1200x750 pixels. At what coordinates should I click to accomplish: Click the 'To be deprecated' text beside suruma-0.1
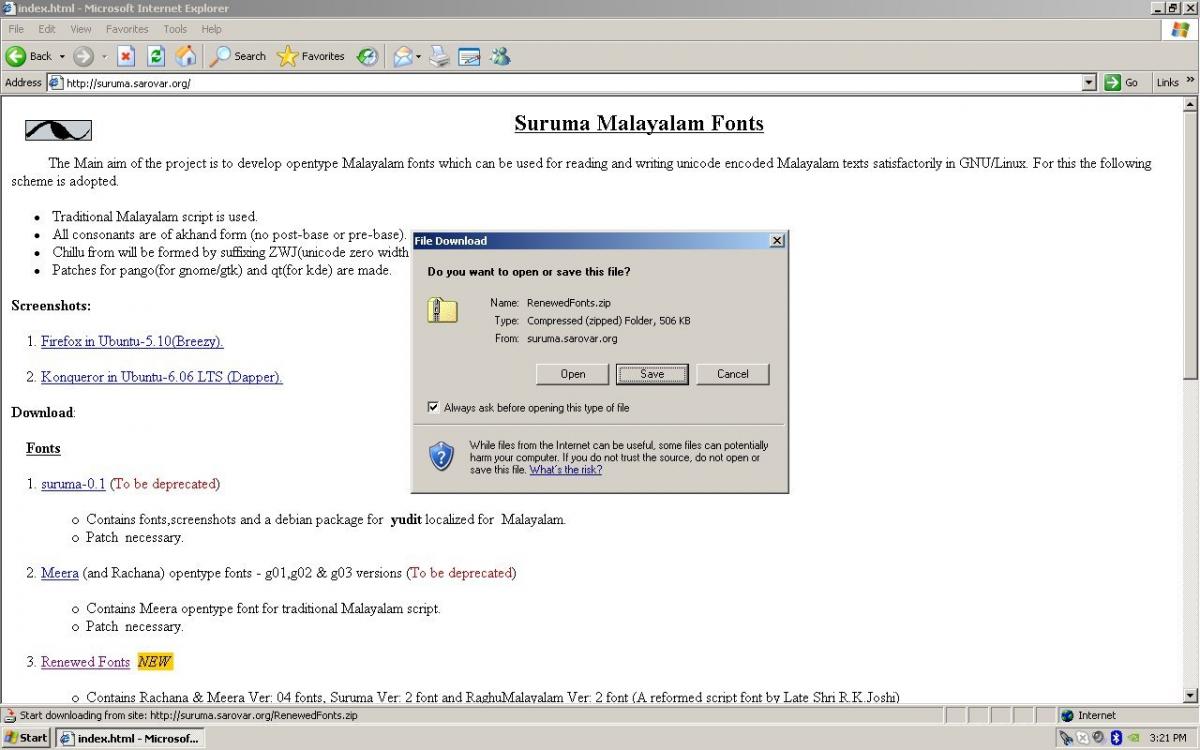(x=165, y=484)
